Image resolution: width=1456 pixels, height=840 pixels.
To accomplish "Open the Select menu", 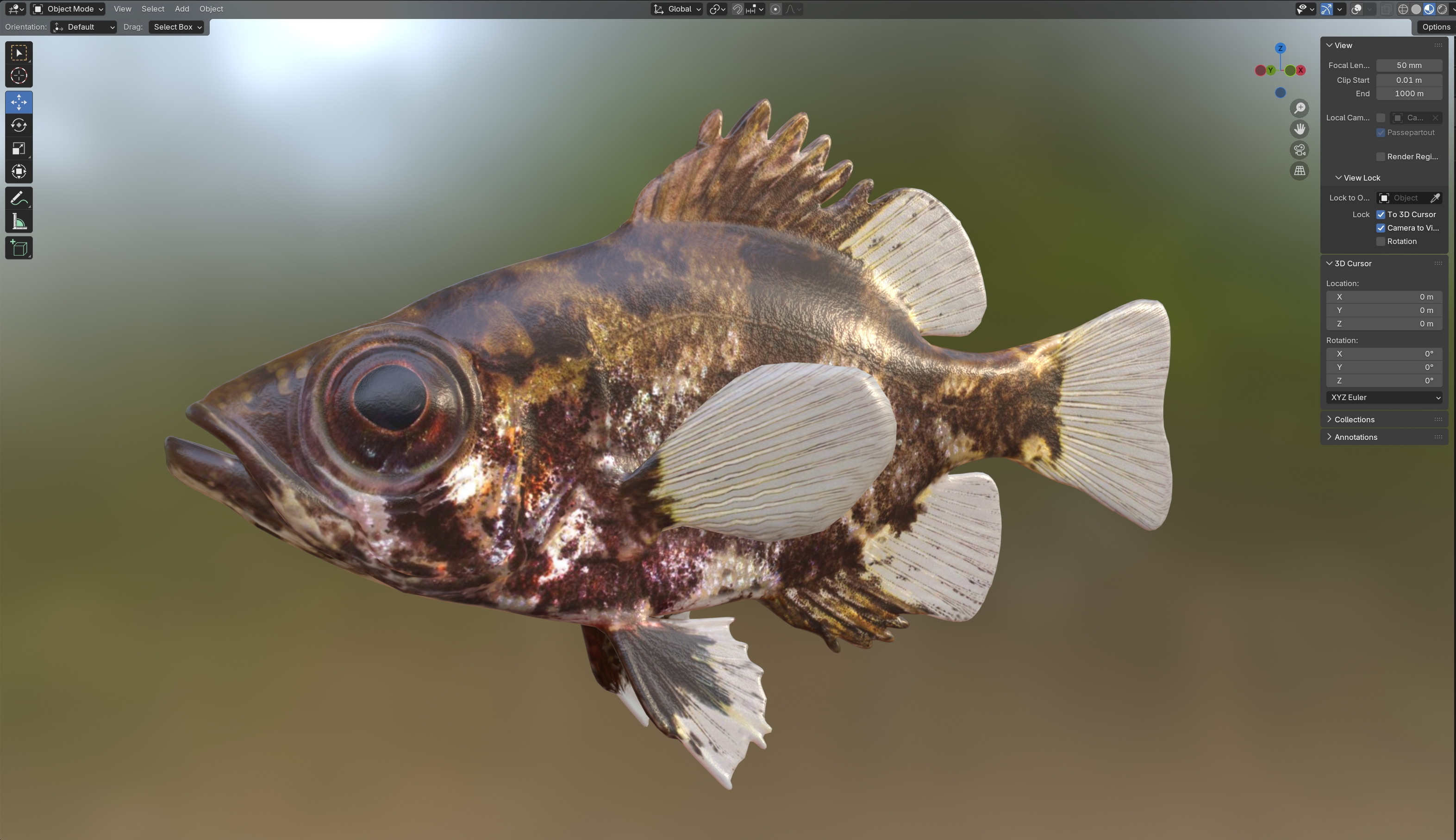I will tap(153, 9).
